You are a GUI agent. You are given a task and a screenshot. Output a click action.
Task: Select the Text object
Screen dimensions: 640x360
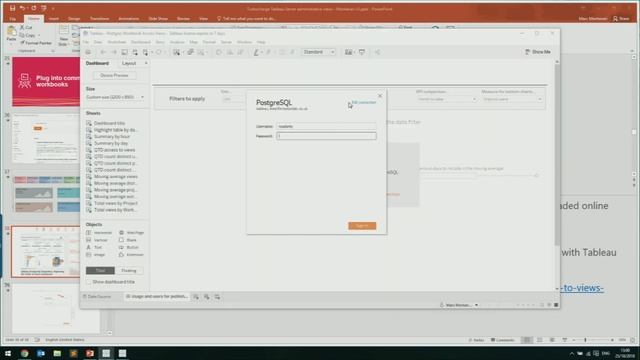(94, 247)
